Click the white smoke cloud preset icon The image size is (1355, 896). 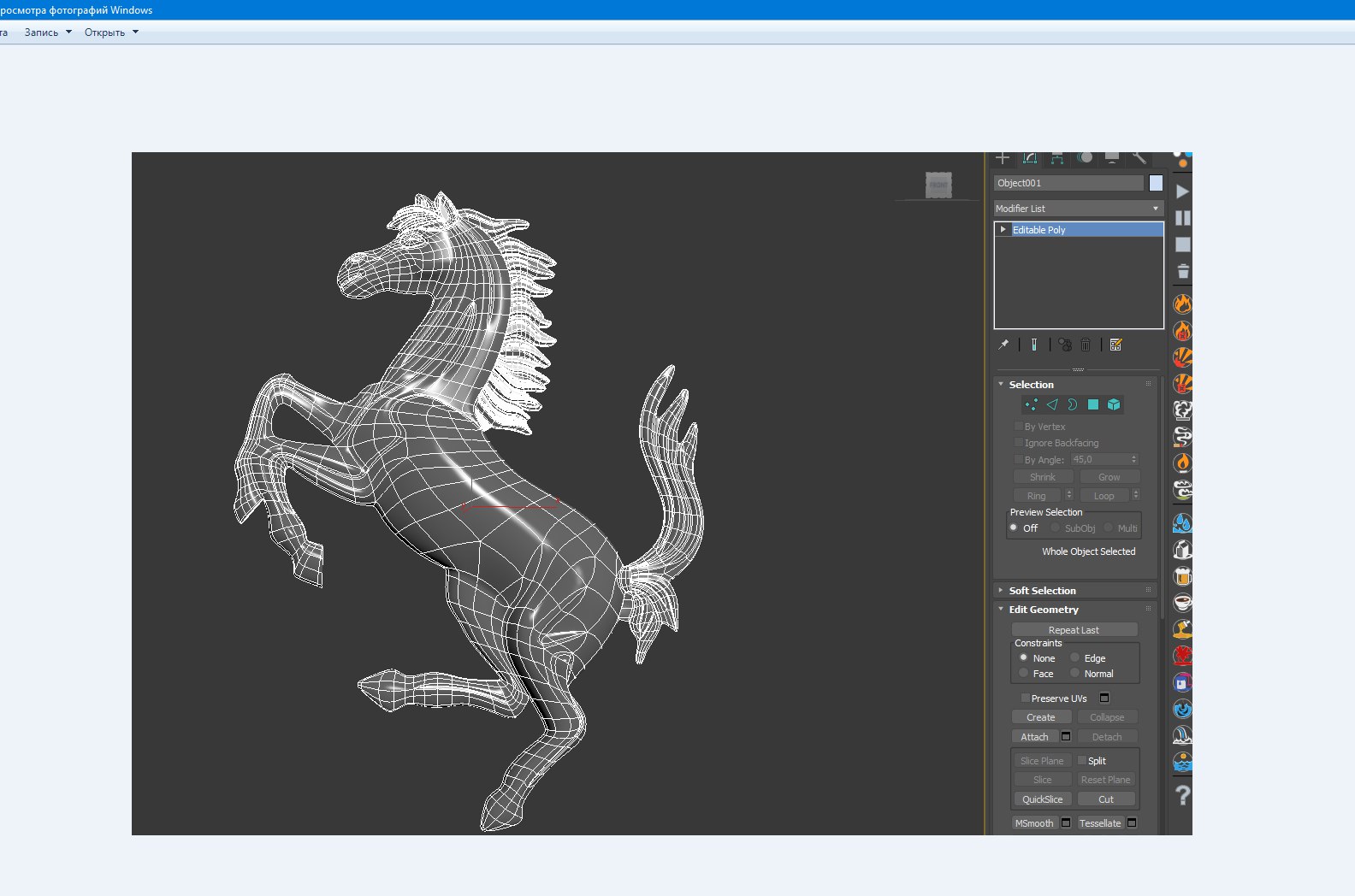click(1182, 410)
